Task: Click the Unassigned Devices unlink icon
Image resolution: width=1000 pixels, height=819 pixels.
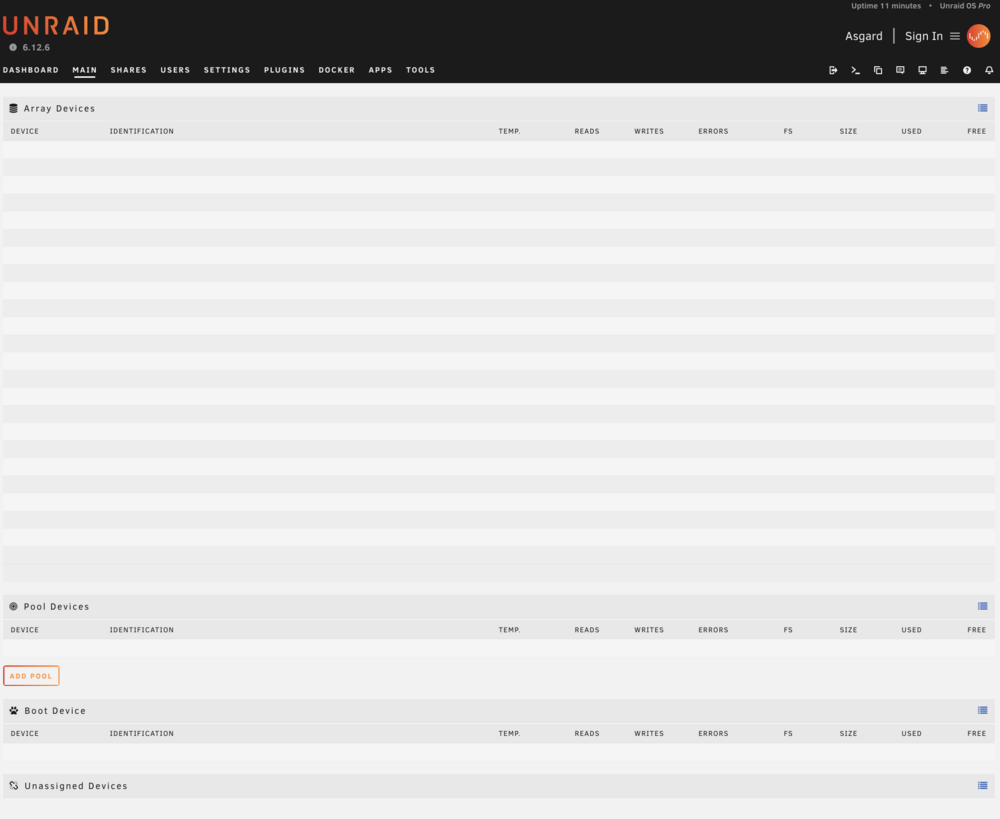Action: pyautogui.click(x=13, y=786)
